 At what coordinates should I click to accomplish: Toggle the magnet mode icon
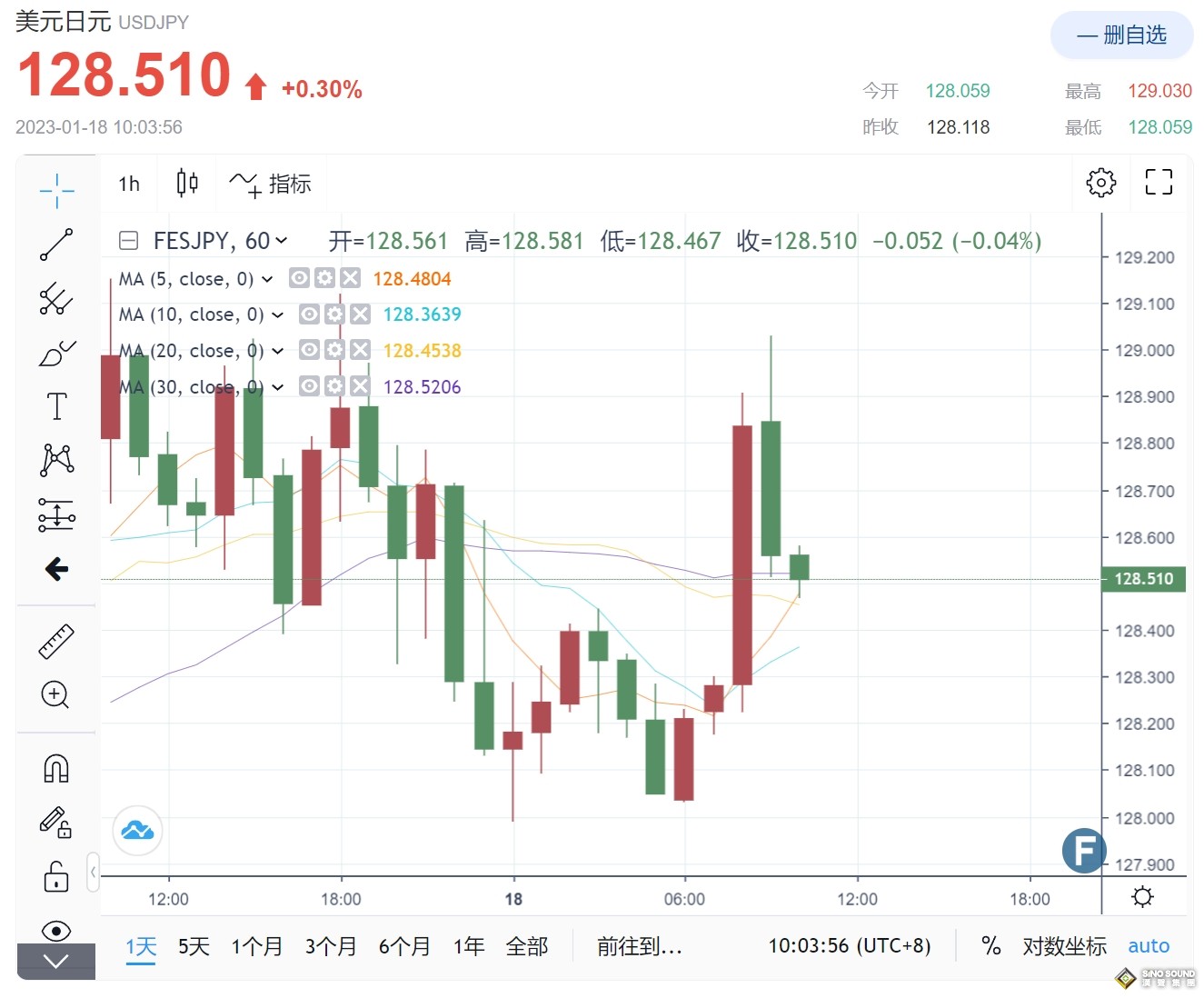pos(56,769)
